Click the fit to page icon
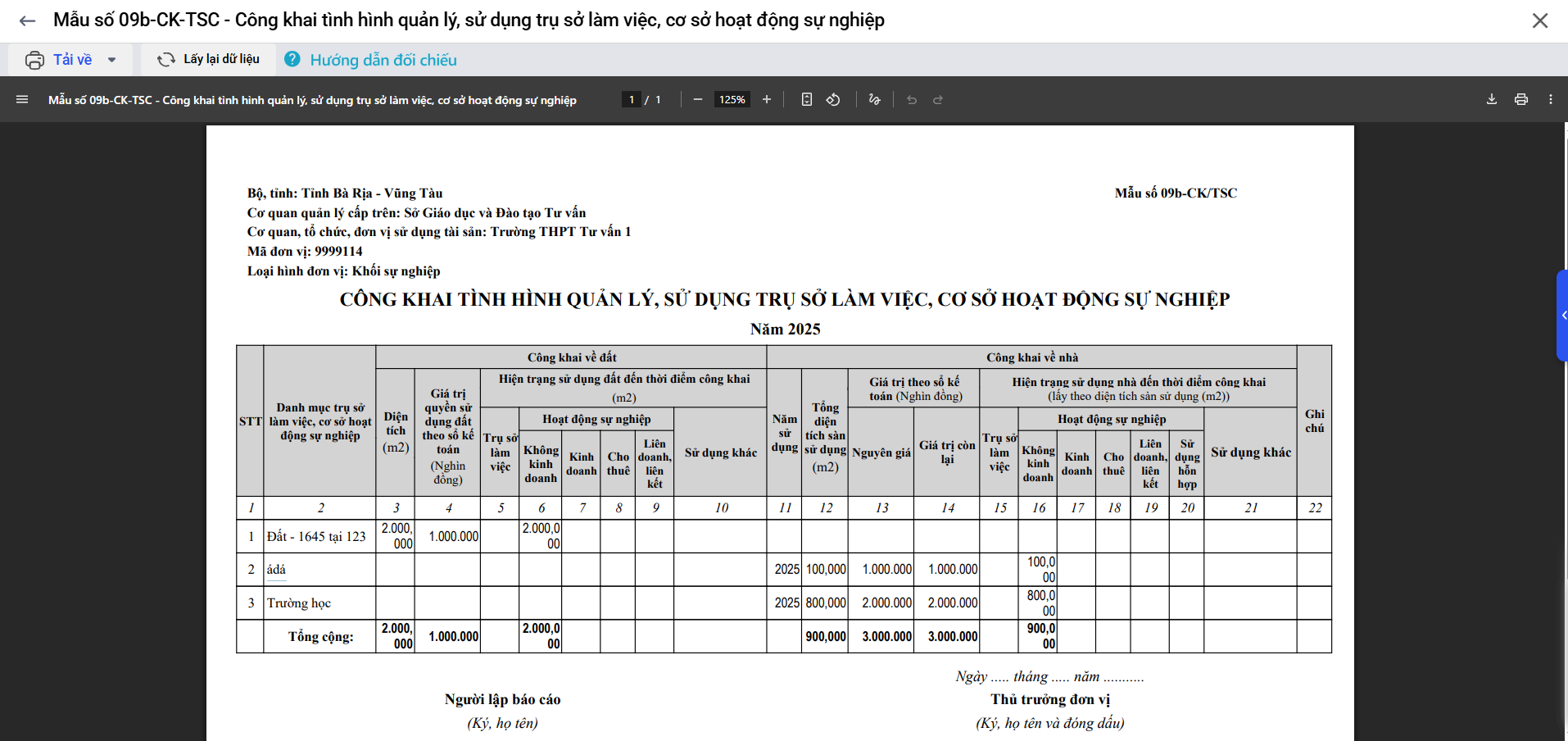The height and width of the screenshot is (741, 1568). point(807,99)
